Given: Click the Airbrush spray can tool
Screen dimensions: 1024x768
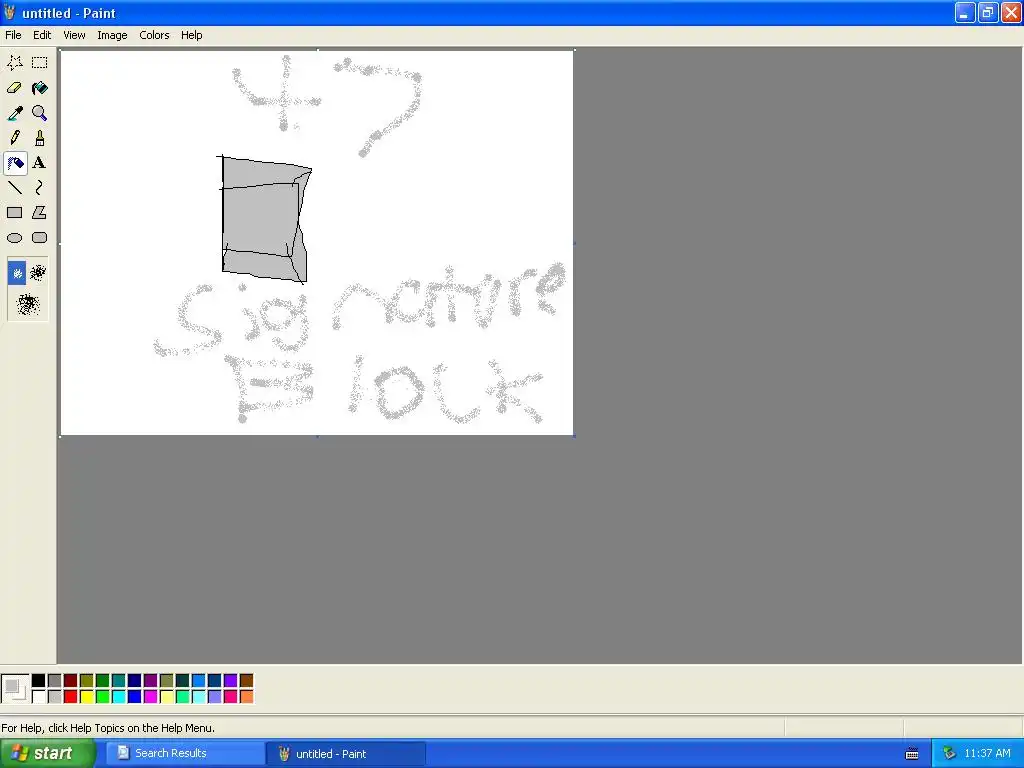Looking at the screenshot, I should tap(14, 163).
